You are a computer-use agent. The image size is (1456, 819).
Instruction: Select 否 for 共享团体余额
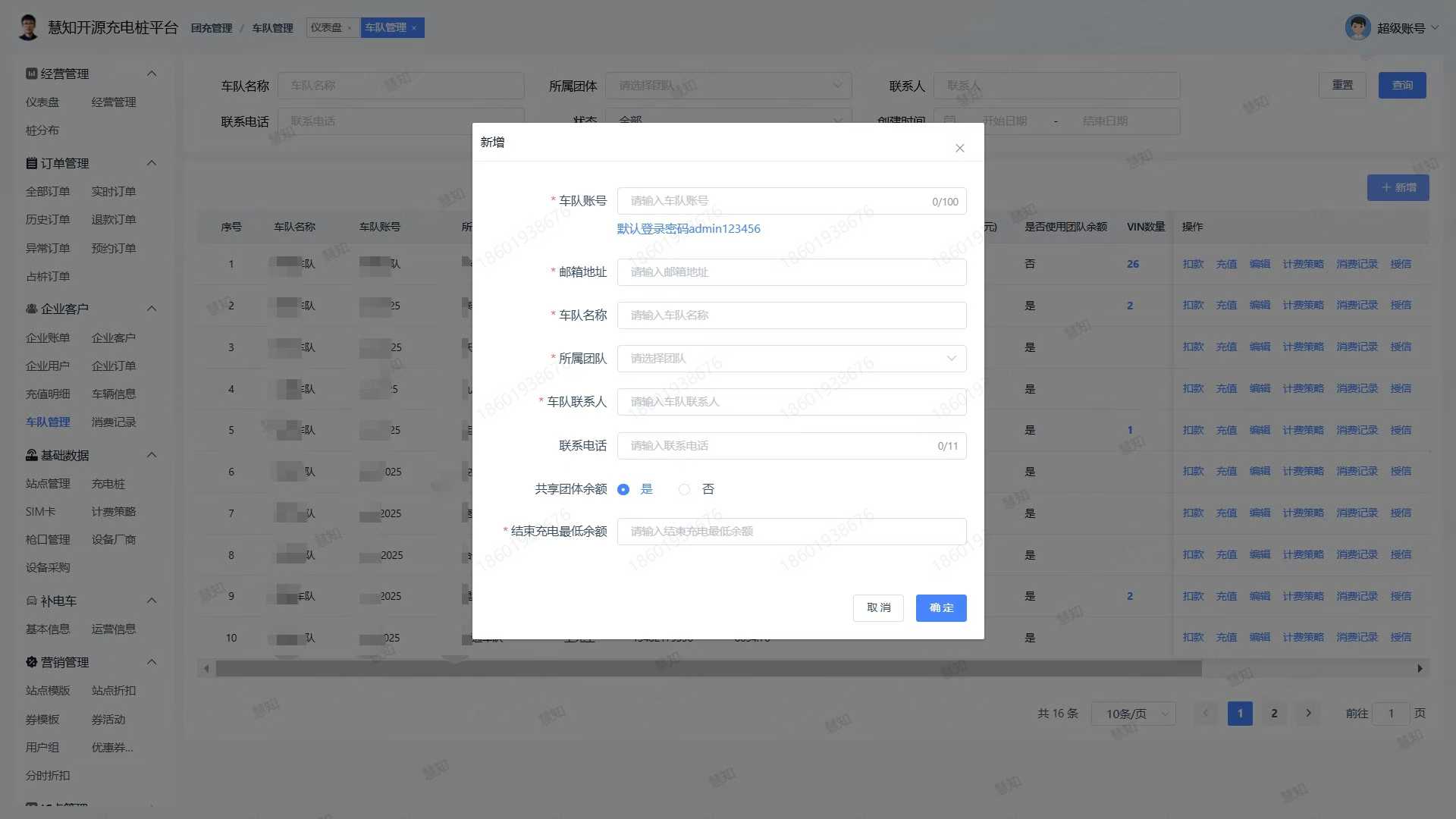[684, 489]
